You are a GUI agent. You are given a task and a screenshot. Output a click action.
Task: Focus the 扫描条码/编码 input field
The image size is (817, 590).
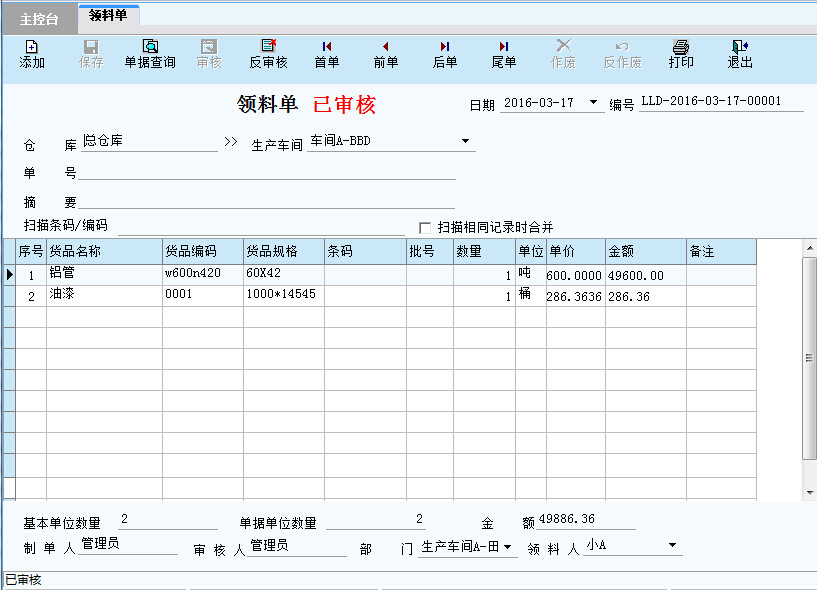click(x=261, y=227)
